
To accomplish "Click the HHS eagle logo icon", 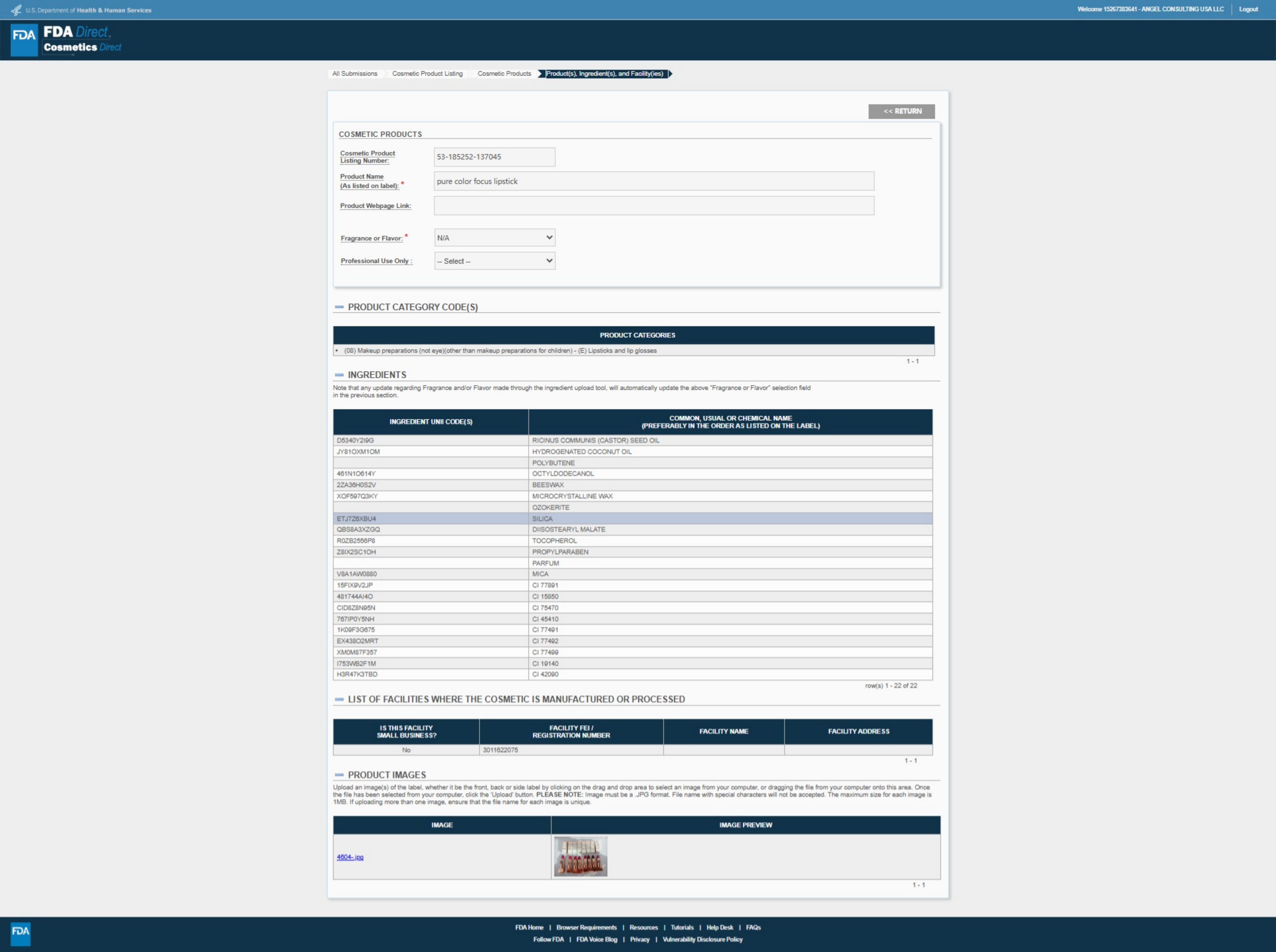I will click(16, 10).
